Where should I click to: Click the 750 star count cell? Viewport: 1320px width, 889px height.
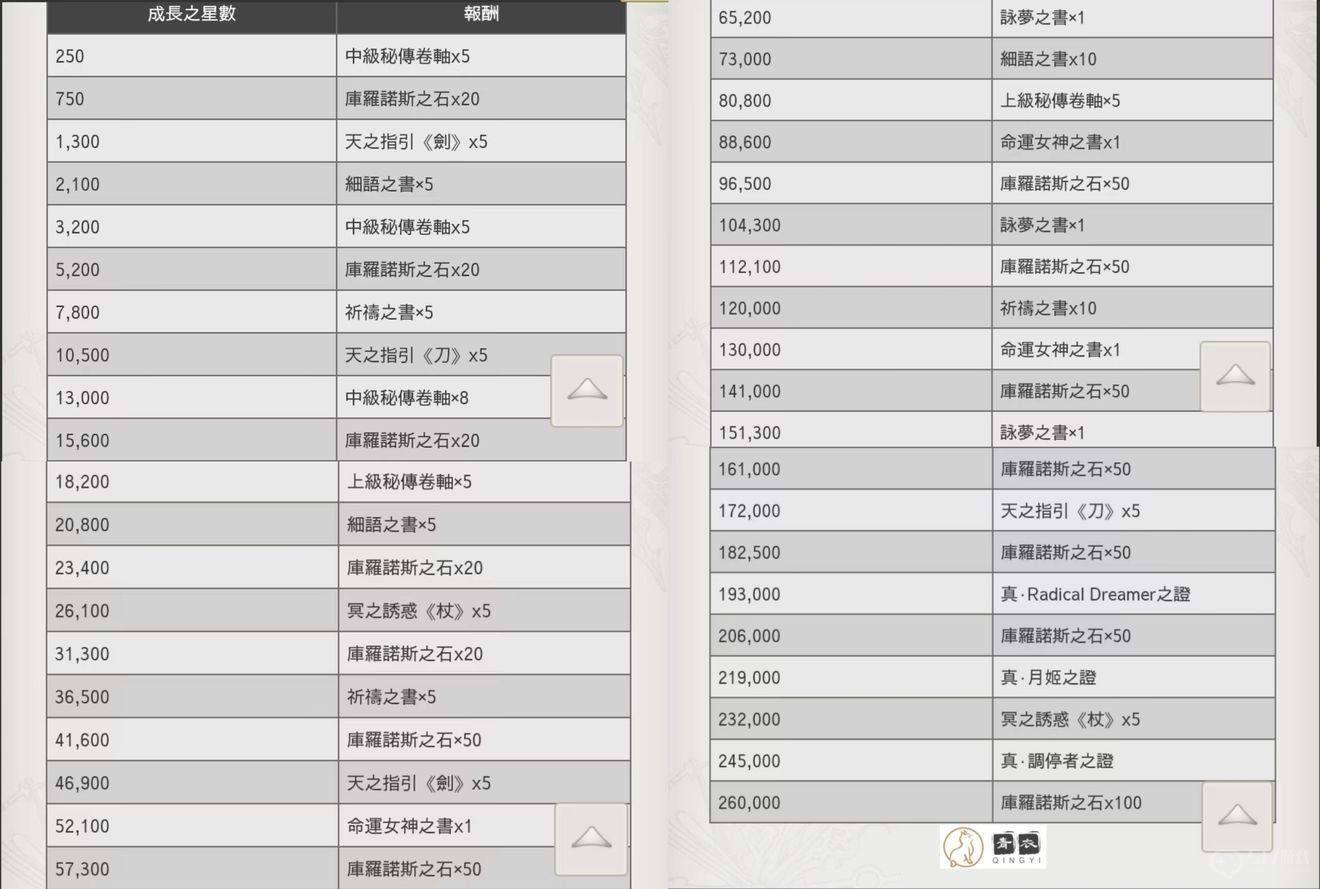pyautogui.click(x=191, y=99)
